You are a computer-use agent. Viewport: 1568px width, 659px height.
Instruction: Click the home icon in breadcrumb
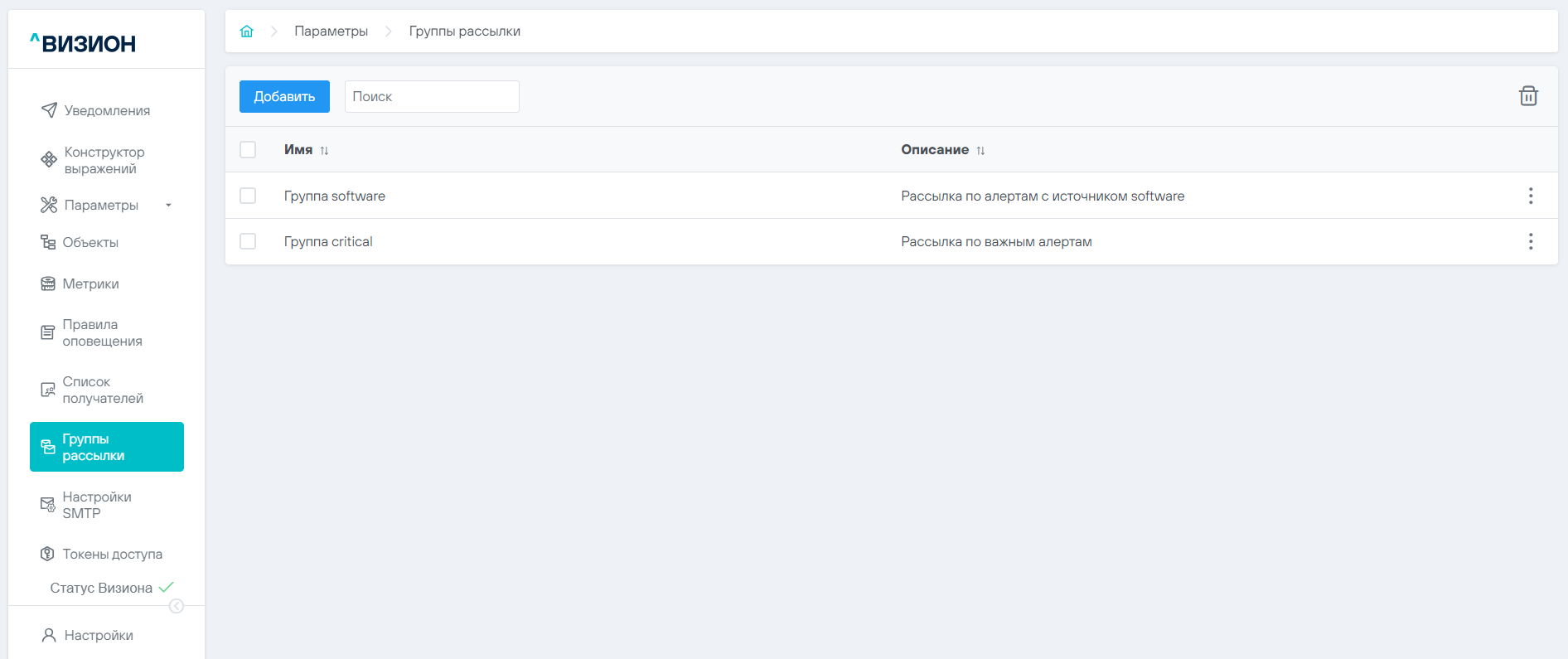pos(247,31)
